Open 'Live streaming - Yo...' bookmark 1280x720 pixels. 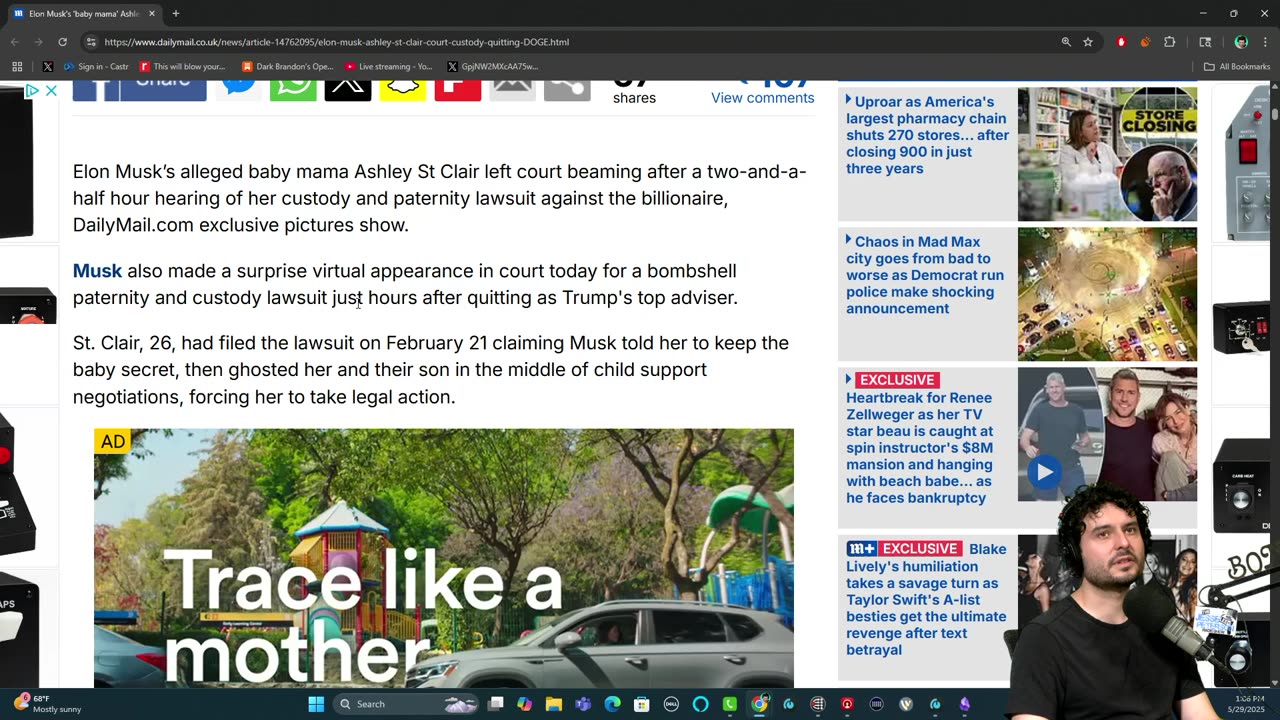click(389, 67)
